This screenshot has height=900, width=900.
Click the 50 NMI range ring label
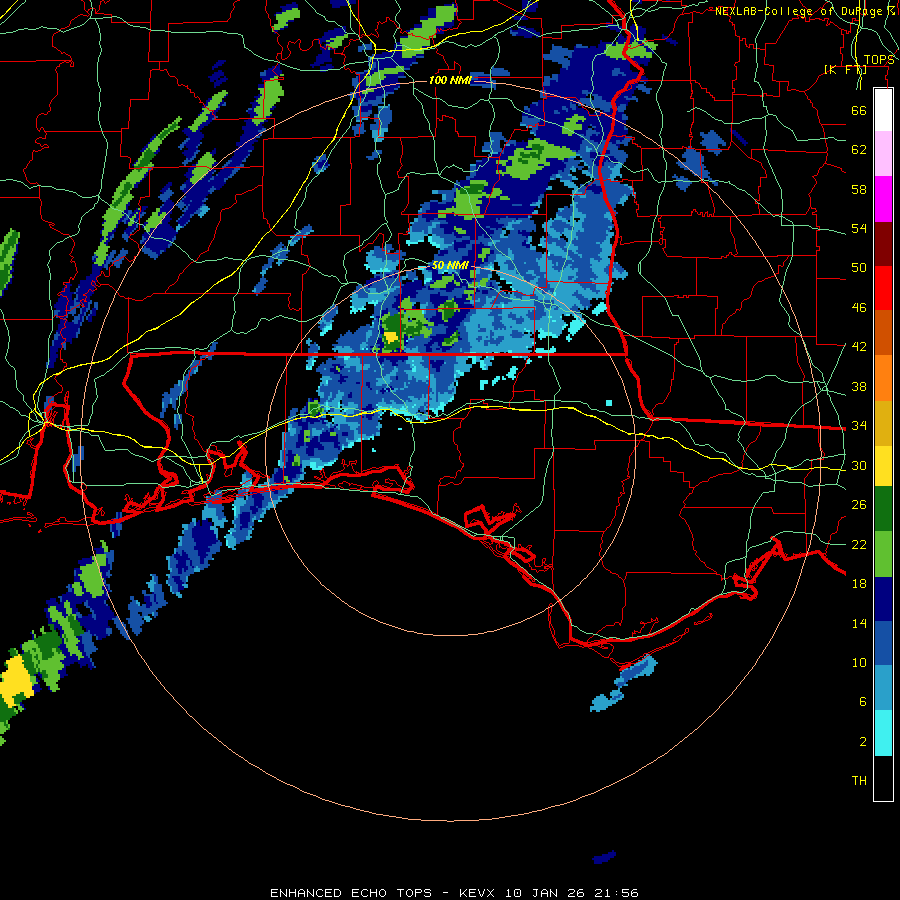pyautogui.click(x=450, y=266)
